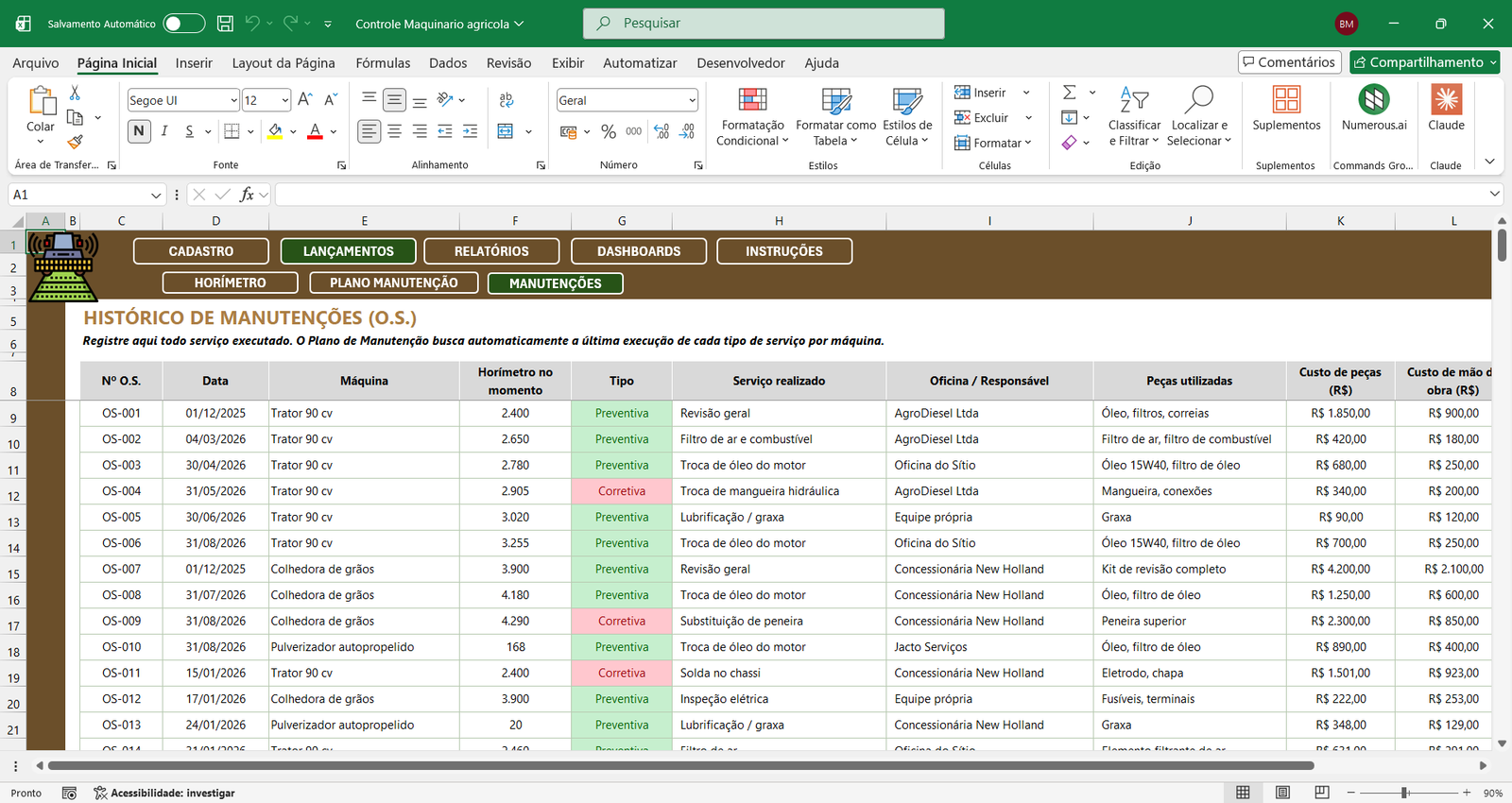Click the decrease indent icon
The width and height of the screenshot is (1512, 803).
[445, 131]
